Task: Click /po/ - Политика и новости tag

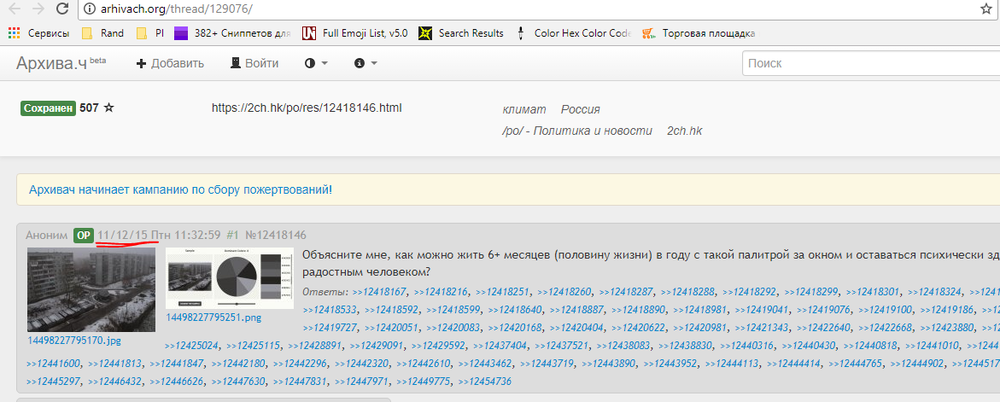Action: tap(577, 131)
